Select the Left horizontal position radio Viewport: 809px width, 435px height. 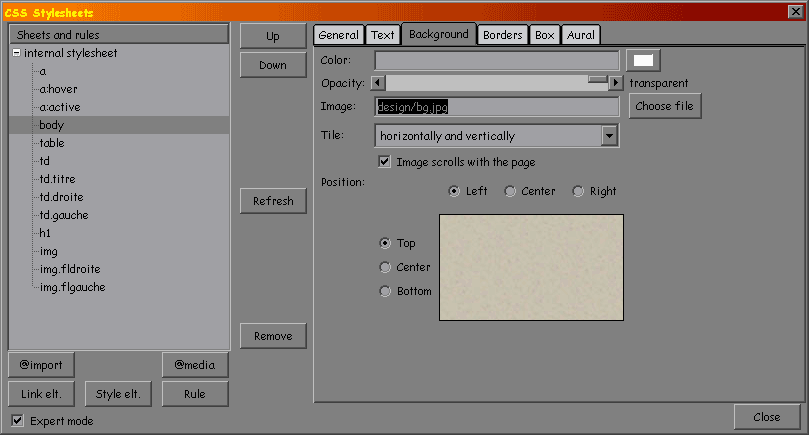point(454,191)
